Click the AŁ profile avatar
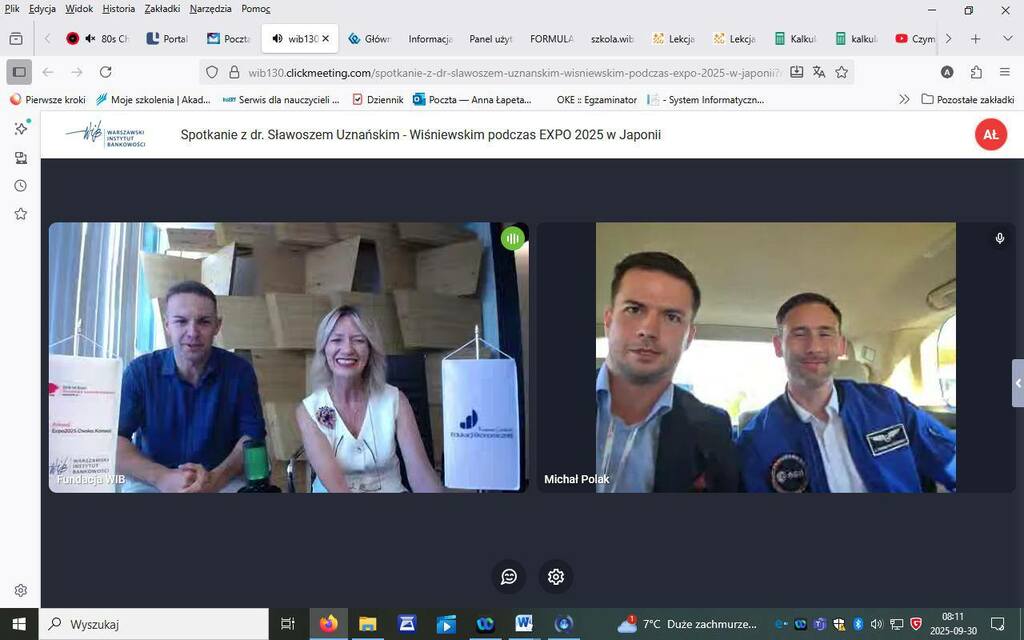Image resolution: width=1024 pixels, height=640 pixels. pos(990,135)
